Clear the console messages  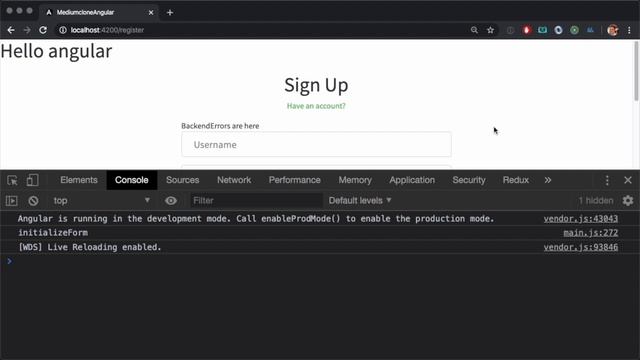click(x=33, y=200)
